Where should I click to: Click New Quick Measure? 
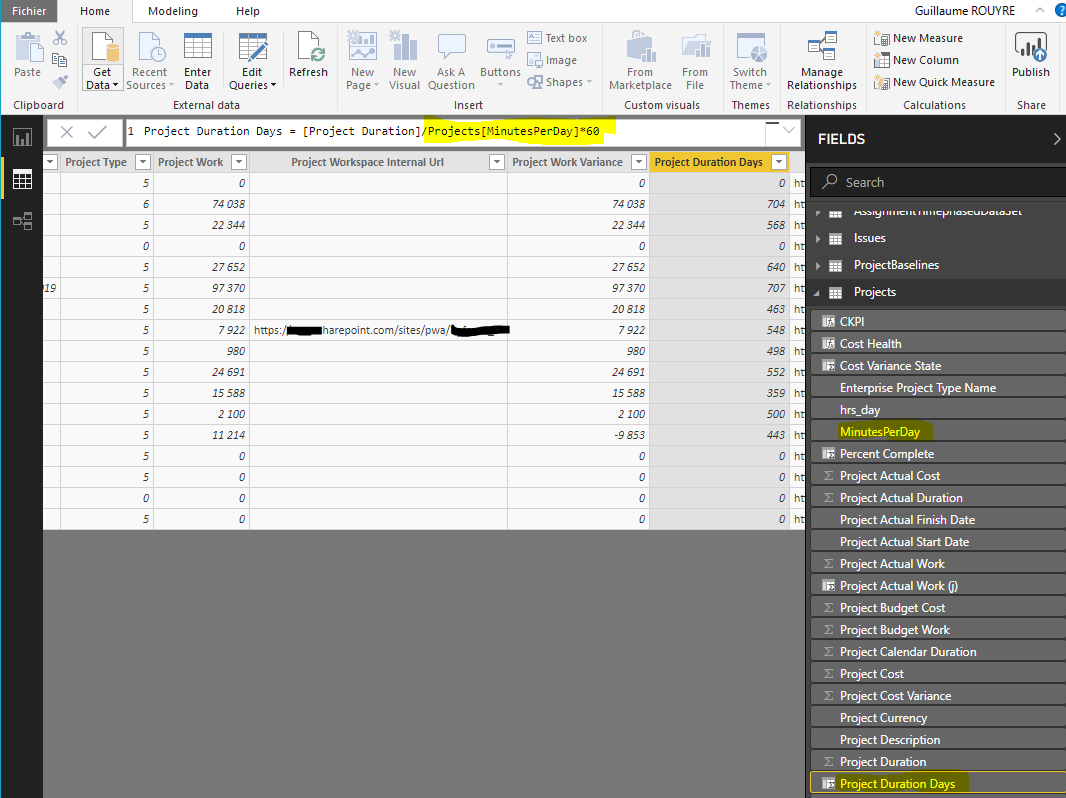[x=934, y=82]
